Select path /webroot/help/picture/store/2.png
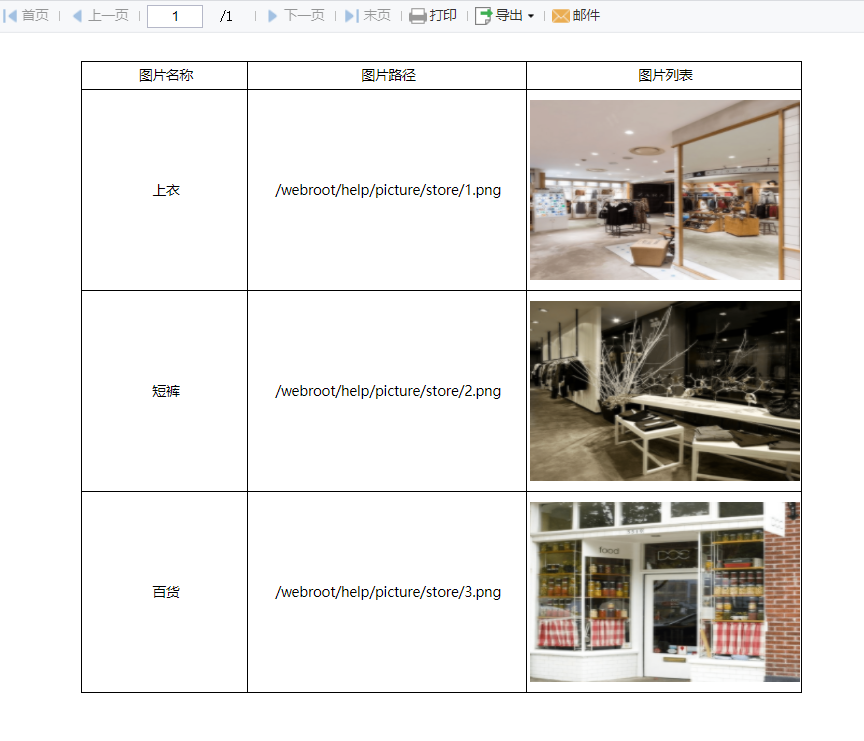Image resolution: width=864 pixels, height=741 pixels. [x=388, y=391]
